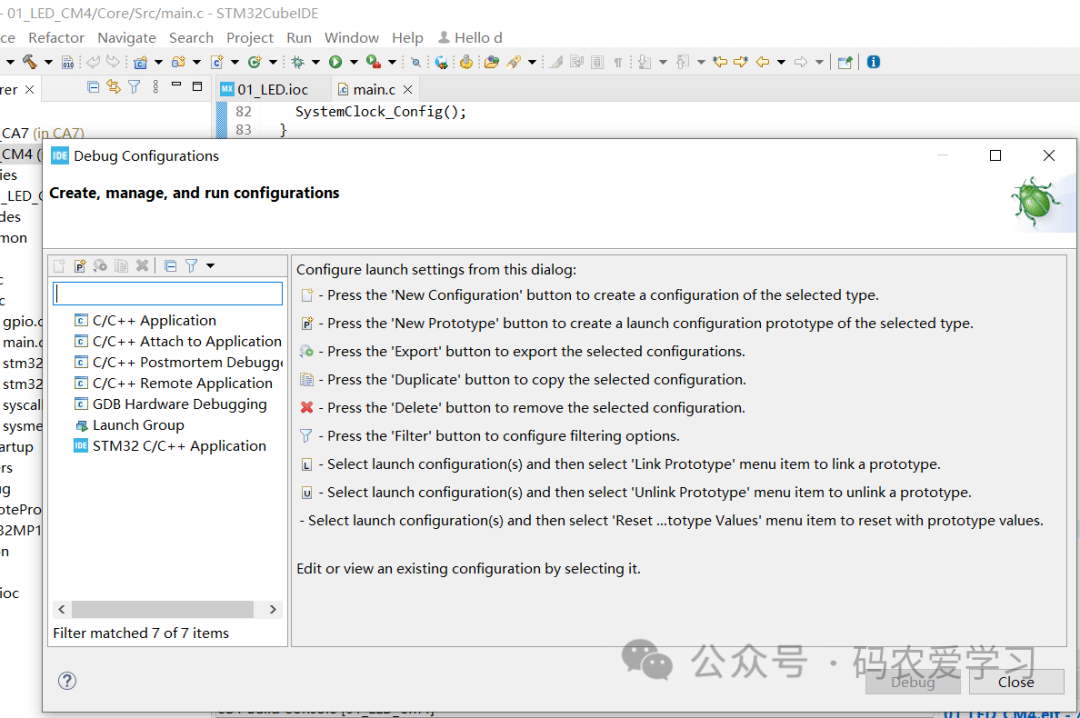Click the Hello d account menu item

(470, 38)
